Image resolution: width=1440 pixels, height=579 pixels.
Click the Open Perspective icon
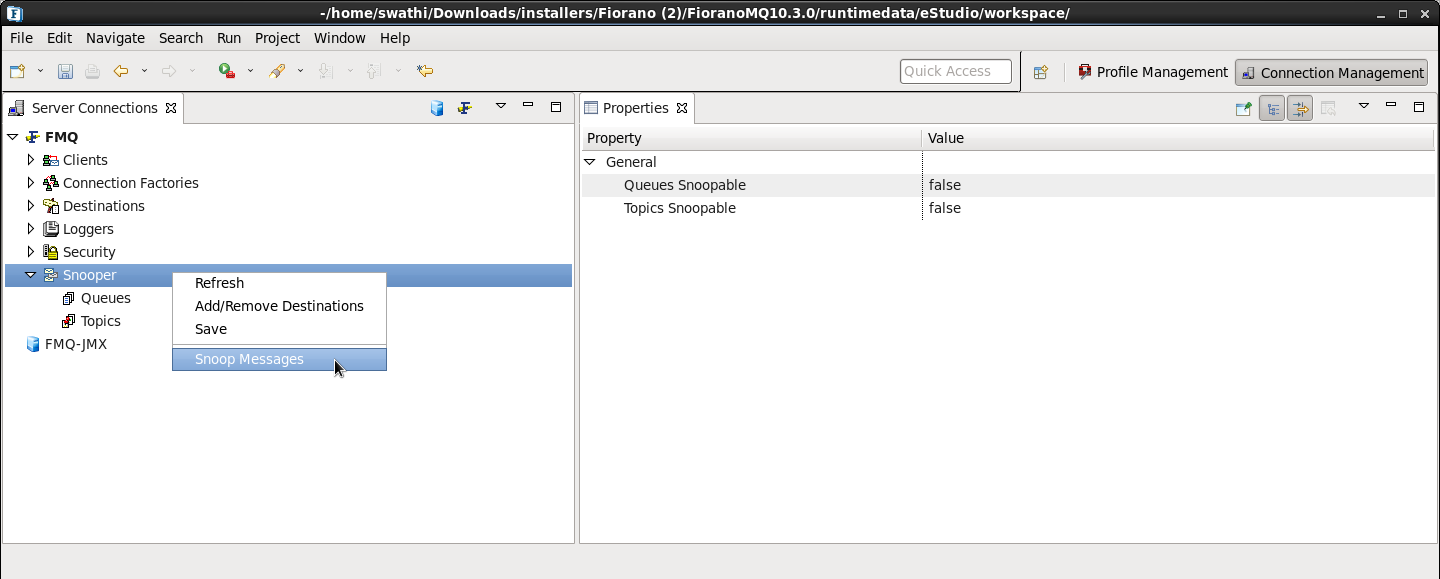tap(1041, 72)
